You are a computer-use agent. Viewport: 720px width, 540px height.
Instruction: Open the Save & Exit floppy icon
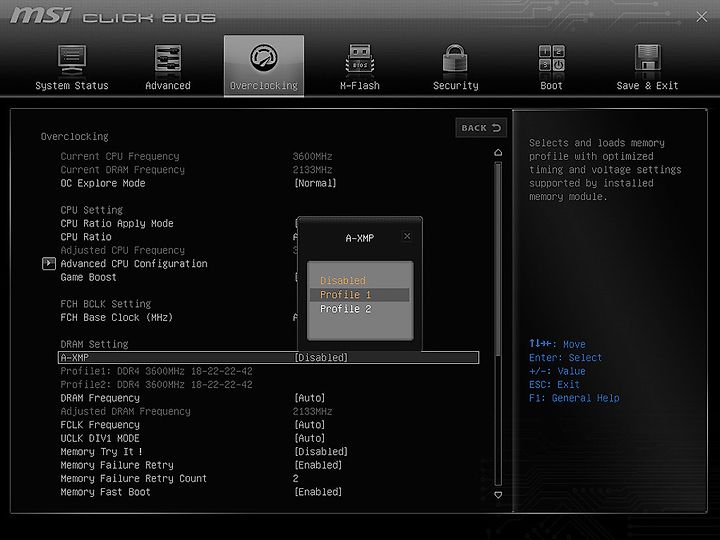647,58
